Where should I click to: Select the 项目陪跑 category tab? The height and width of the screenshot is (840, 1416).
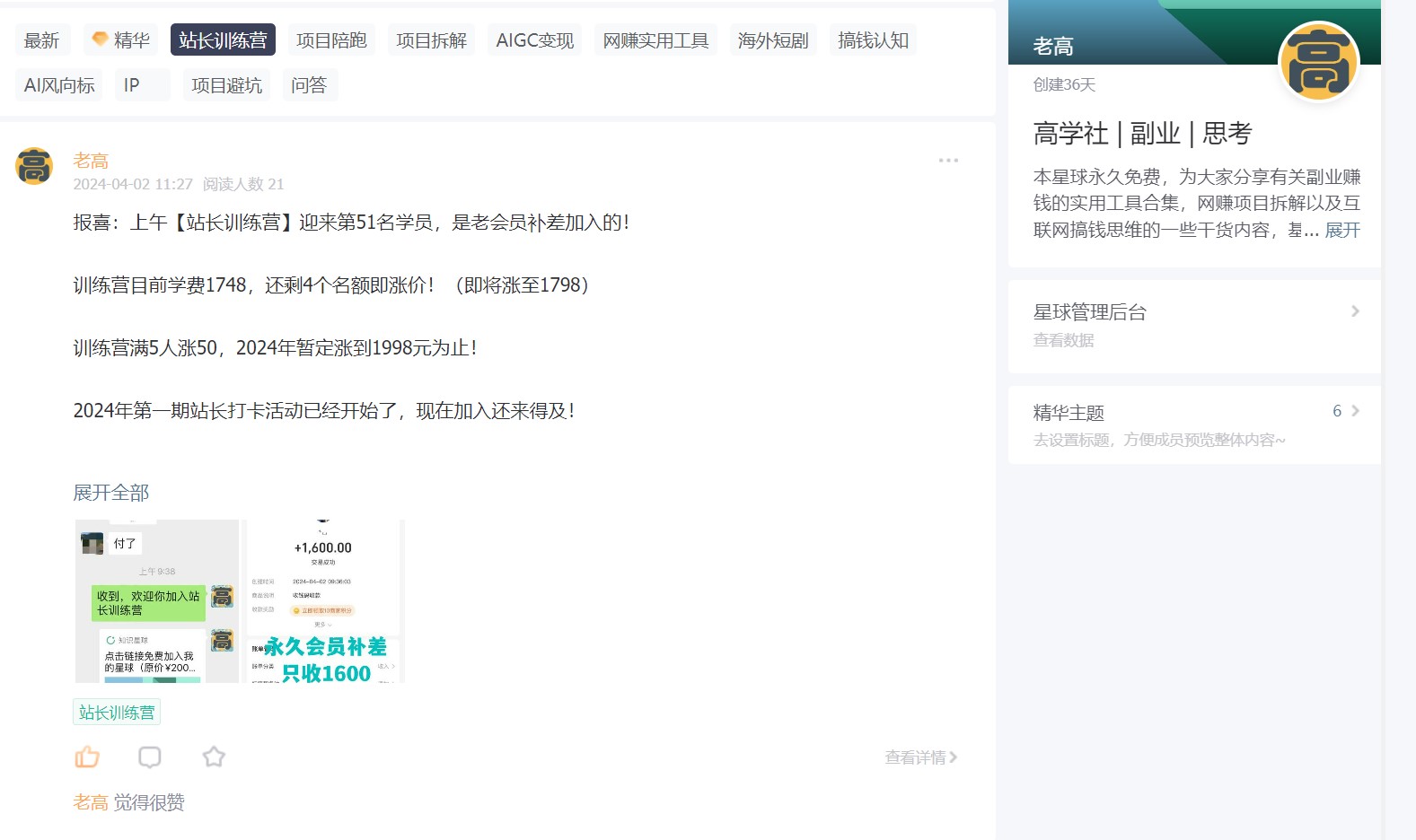click(331, 40)
